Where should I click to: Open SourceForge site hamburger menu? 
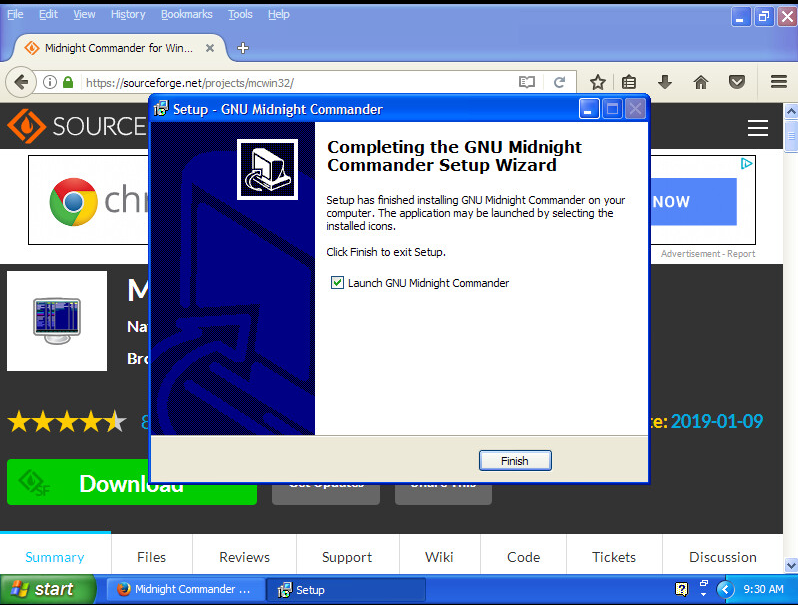tap(758, 128)
